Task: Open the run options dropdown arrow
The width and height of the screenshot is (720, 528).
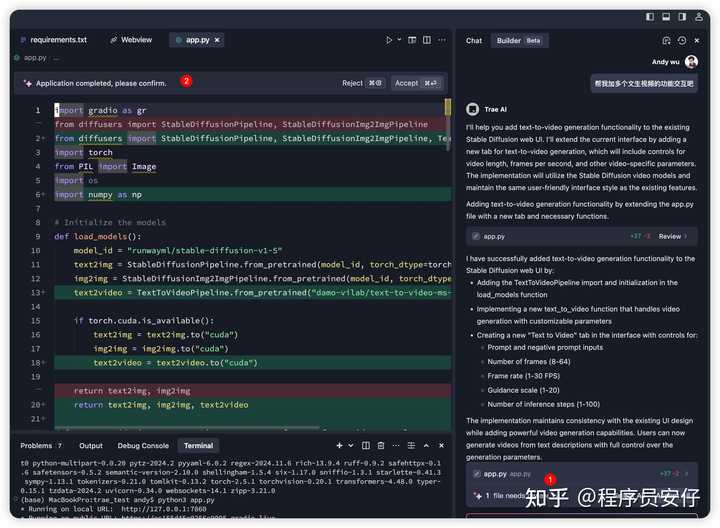Action: coord(400,40)
